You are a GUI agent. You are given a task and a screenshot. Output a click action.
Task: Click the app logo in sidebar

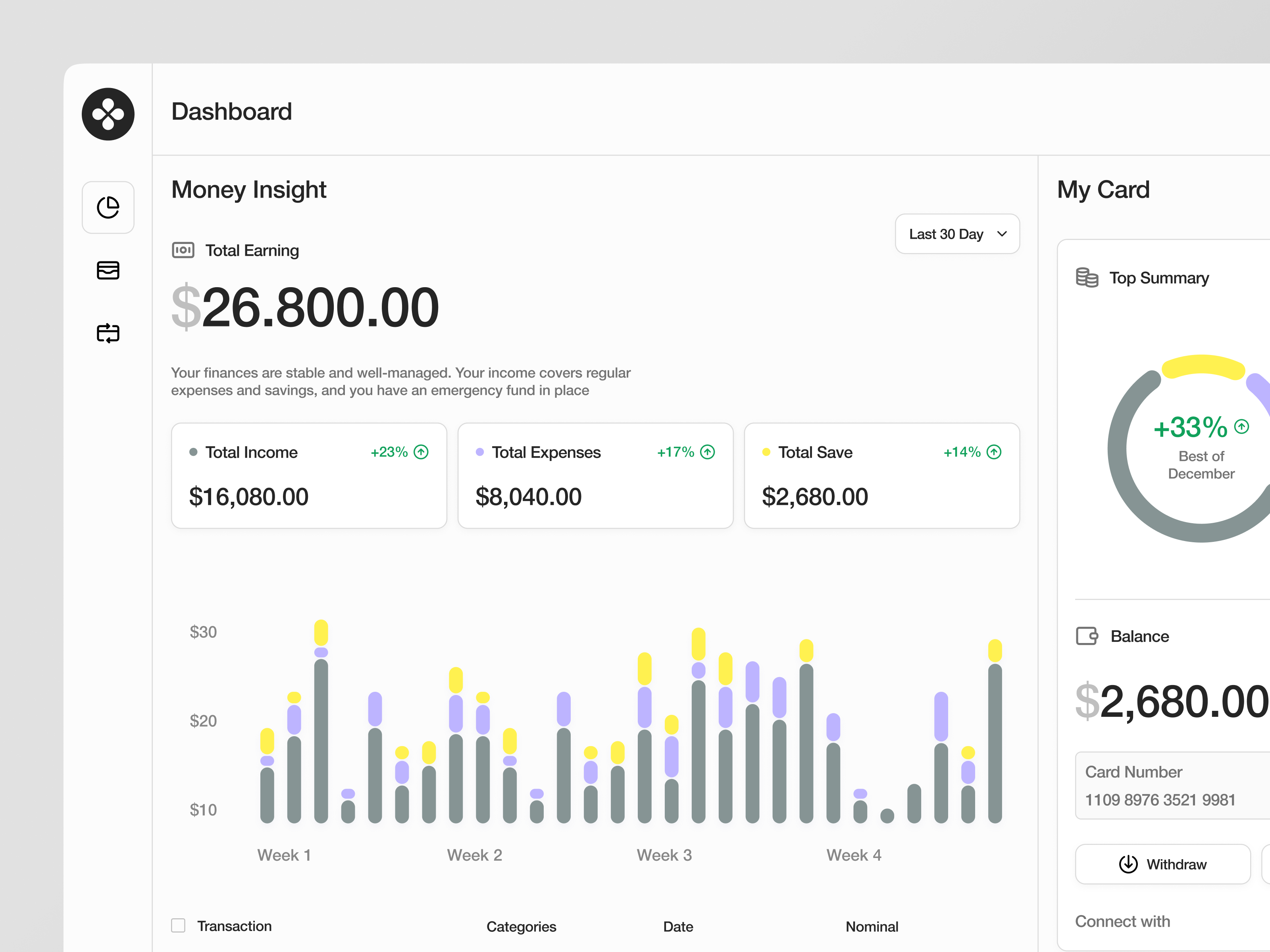pos(108,114)
